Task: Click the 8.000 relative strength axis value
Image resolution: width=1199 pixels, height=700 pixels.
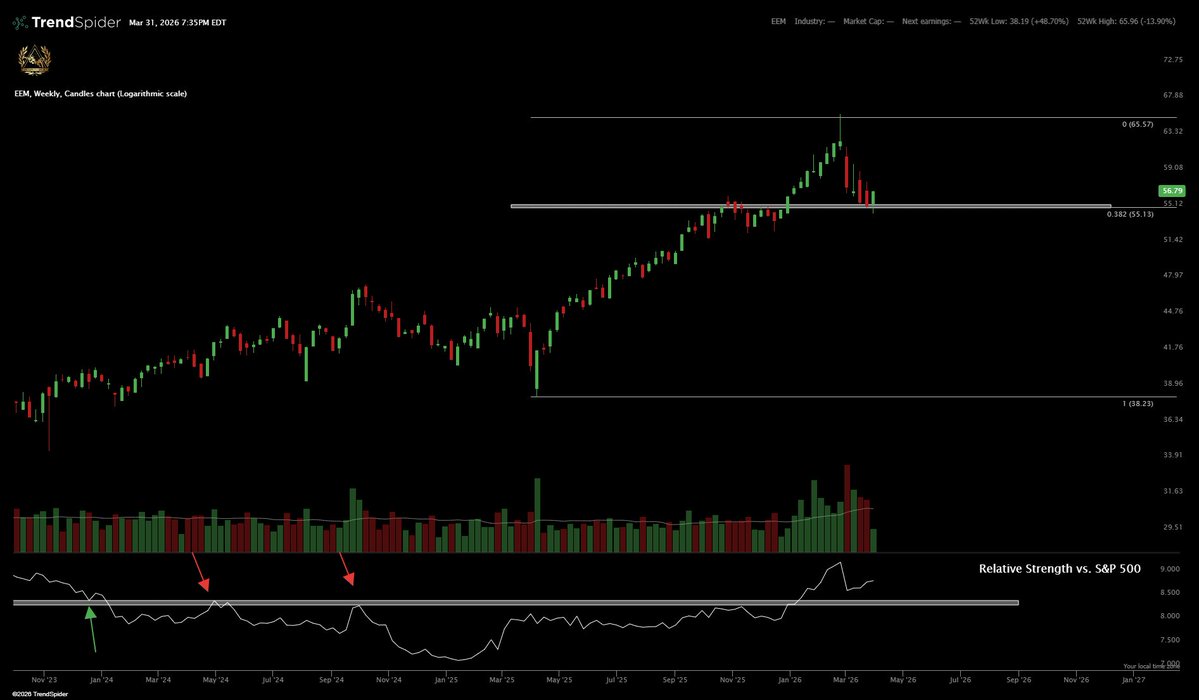Action: [x=1170, y=616]
